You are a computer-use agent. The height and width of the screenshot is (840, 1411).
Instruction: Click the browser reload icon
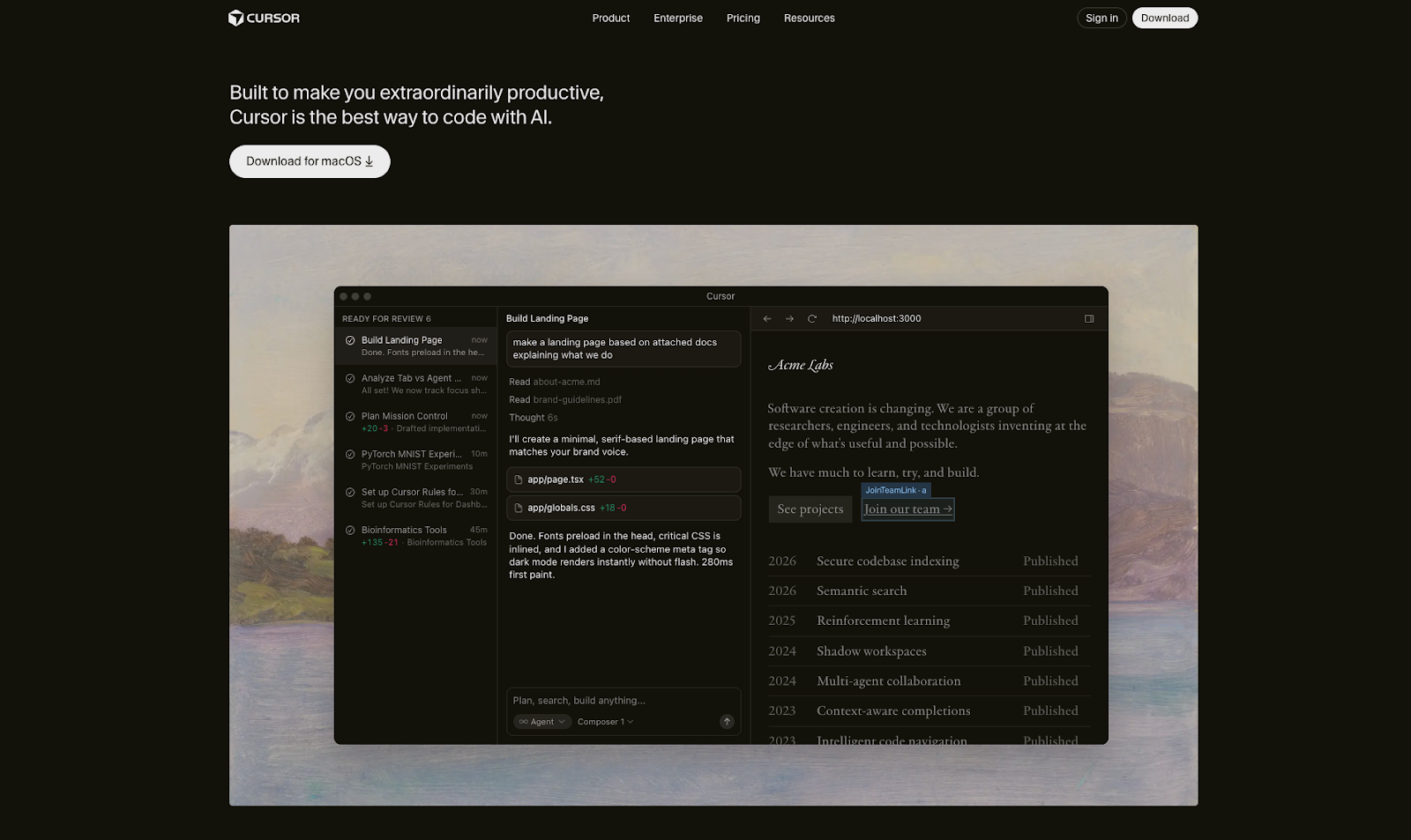[812, 319]
